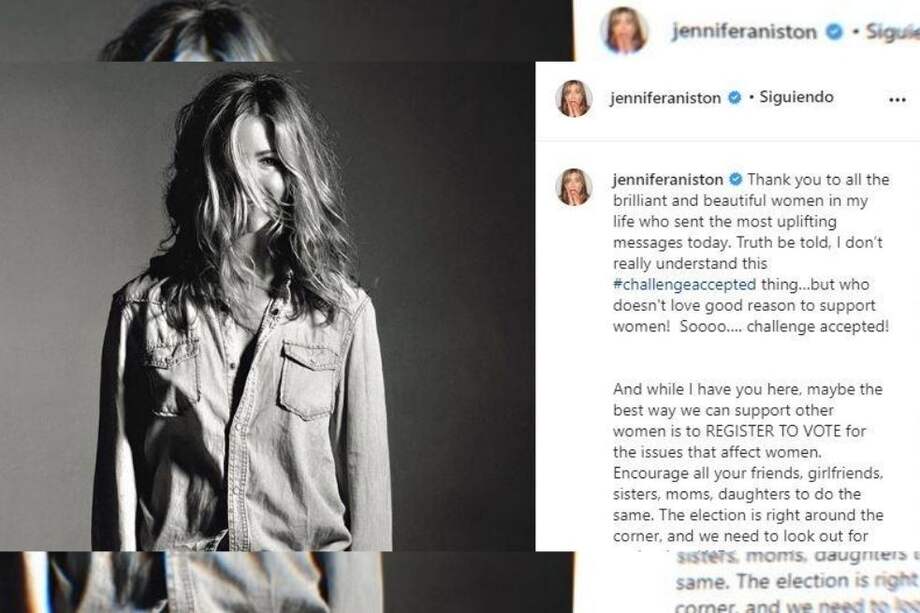The width and height of the screenshot is (920, 613).
Task: Open more actions with the three-dot menu
Action: click(x=899, y=98)
